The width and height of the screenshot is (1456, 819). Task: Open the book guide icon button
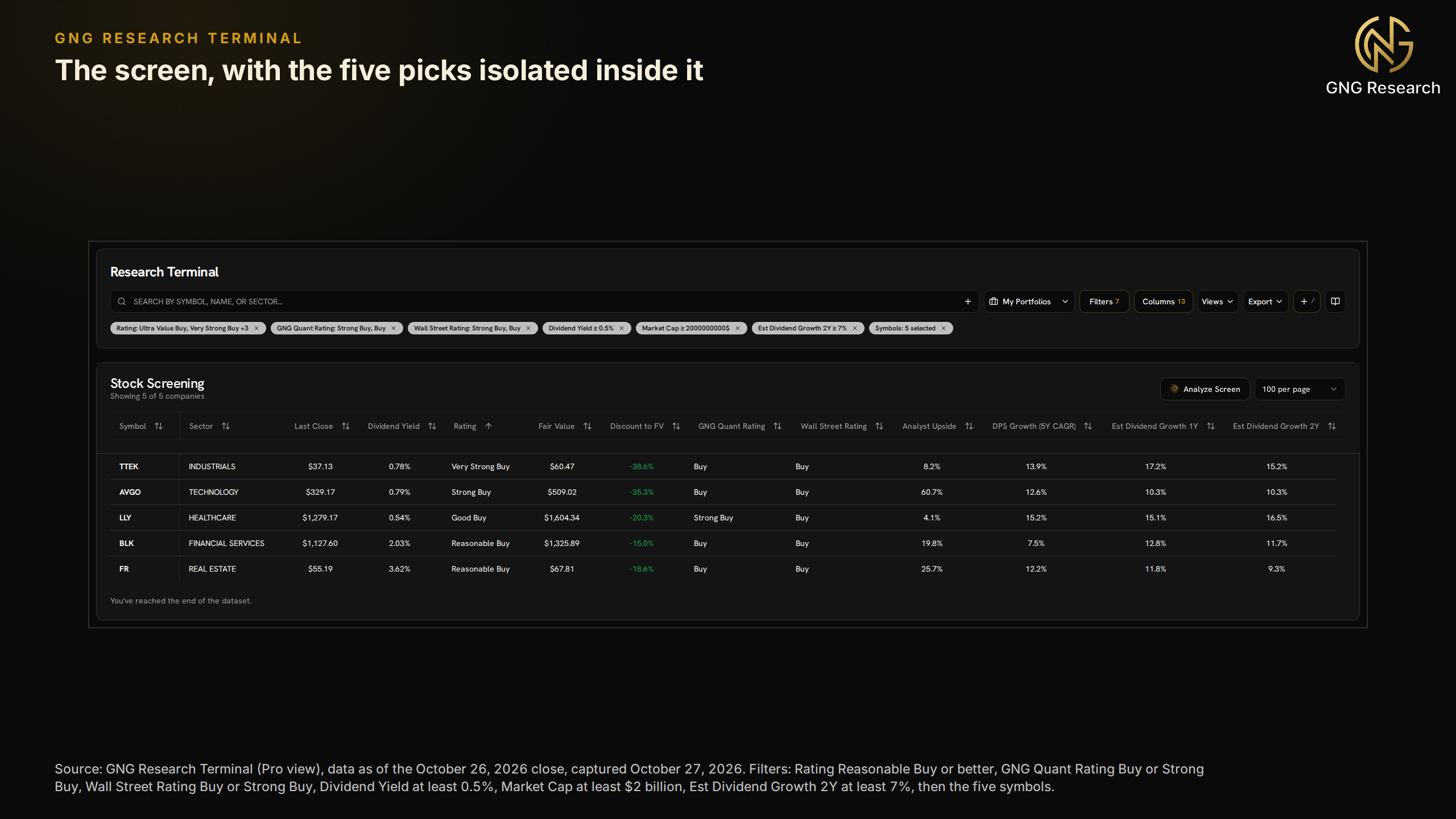(1335, 301)
